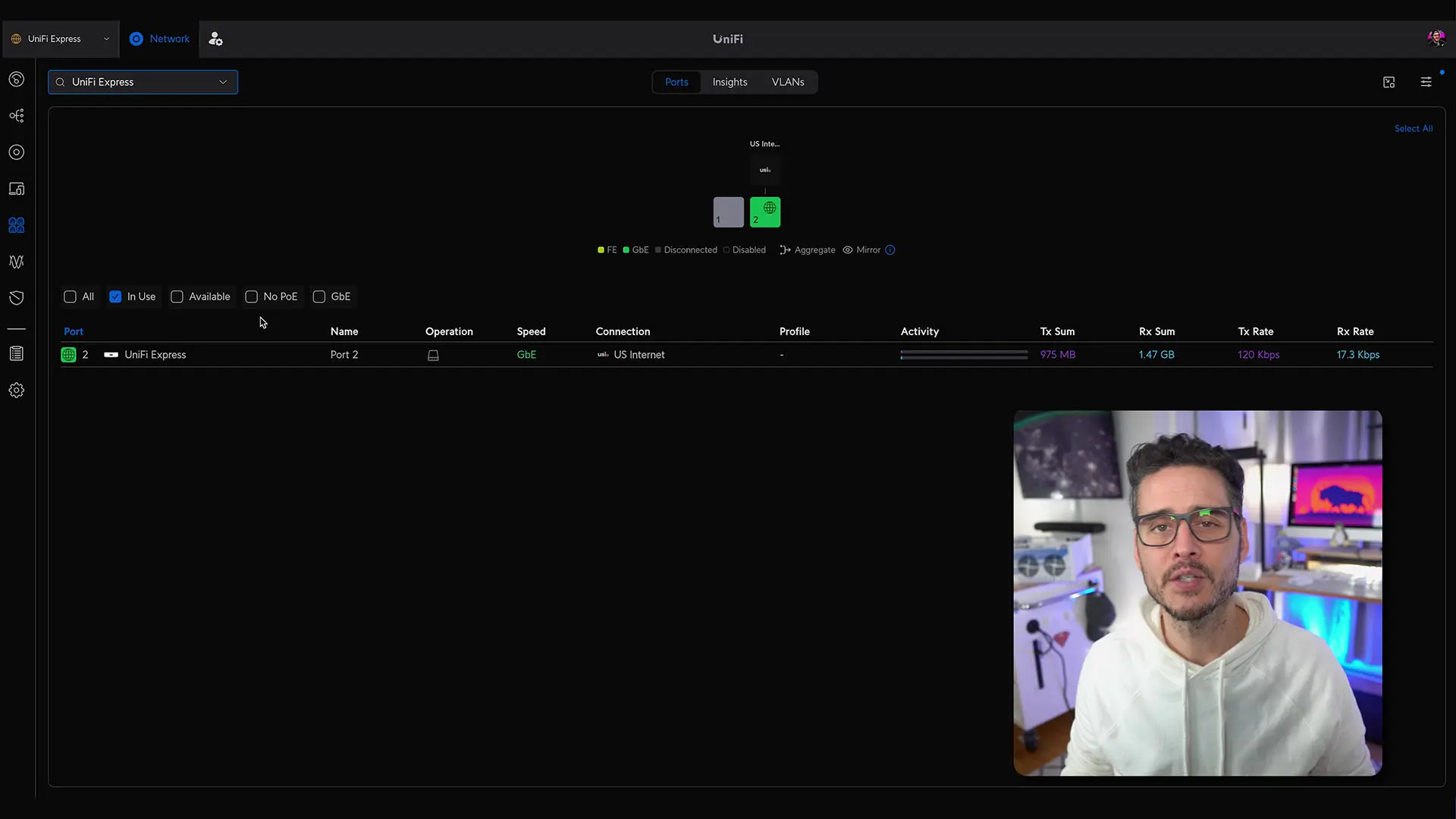Select green port 2 in the port diagram

[765, 212]
